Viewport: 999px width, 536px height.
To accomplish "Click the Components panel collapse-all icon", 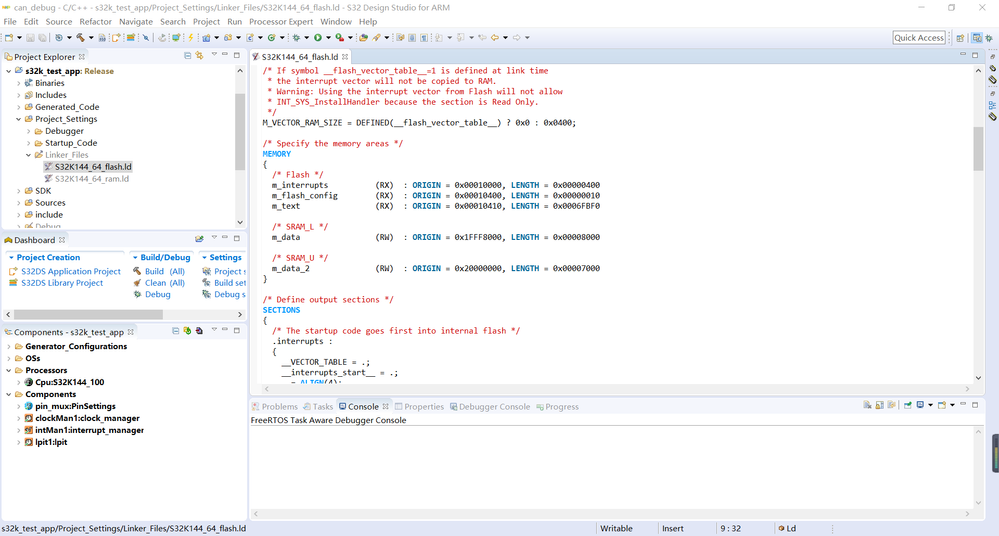I will tap(175, 331).
